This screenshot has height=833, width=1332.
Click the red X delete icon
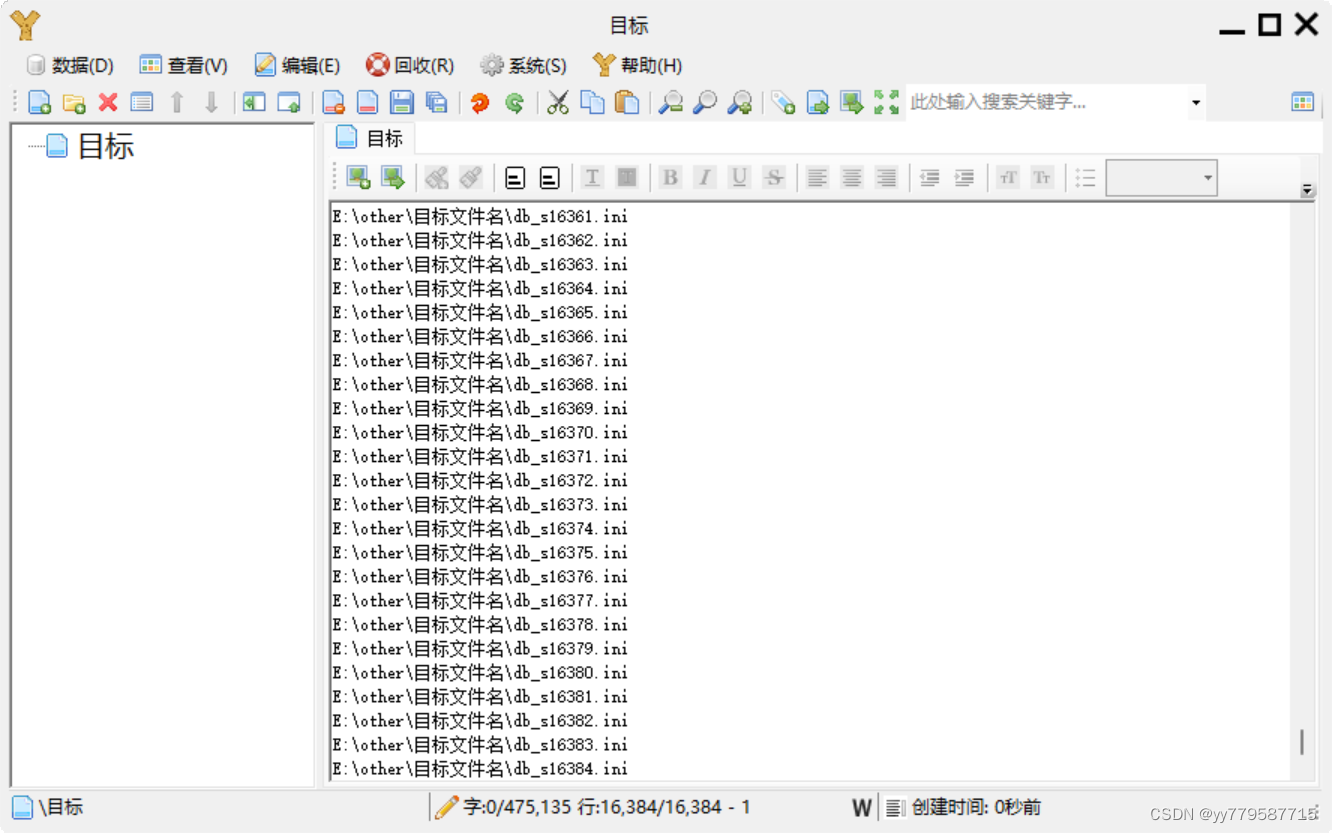tap(108, 102)
